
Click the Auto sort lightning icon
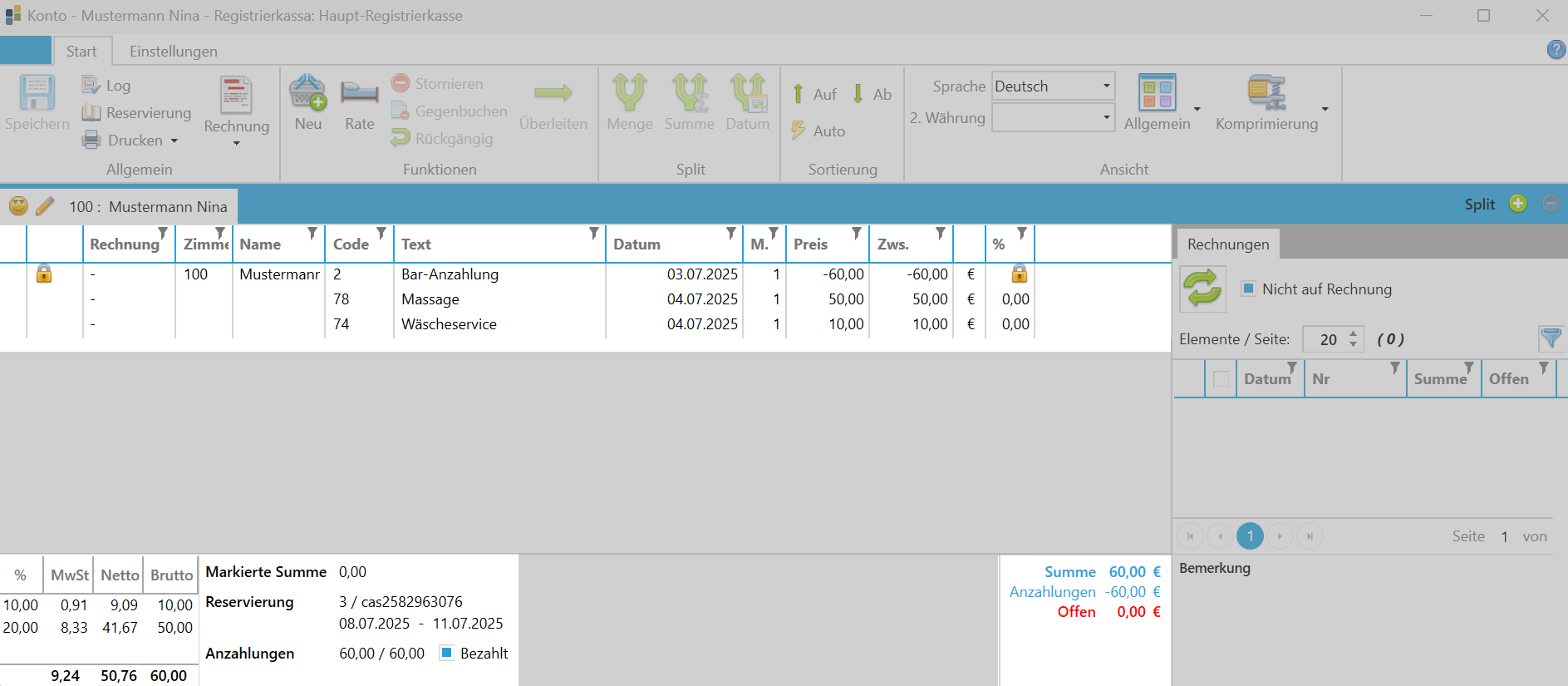click(x=798, y=131)
